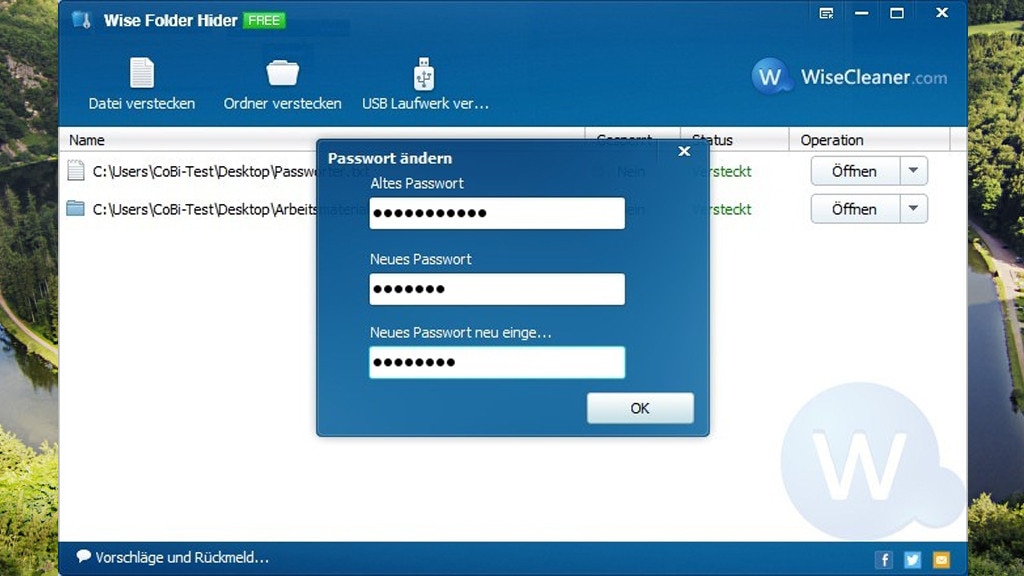Click the Operation column header
Image resolution: width=1024 pixels, height=576 pixels.
coord(832,140)
